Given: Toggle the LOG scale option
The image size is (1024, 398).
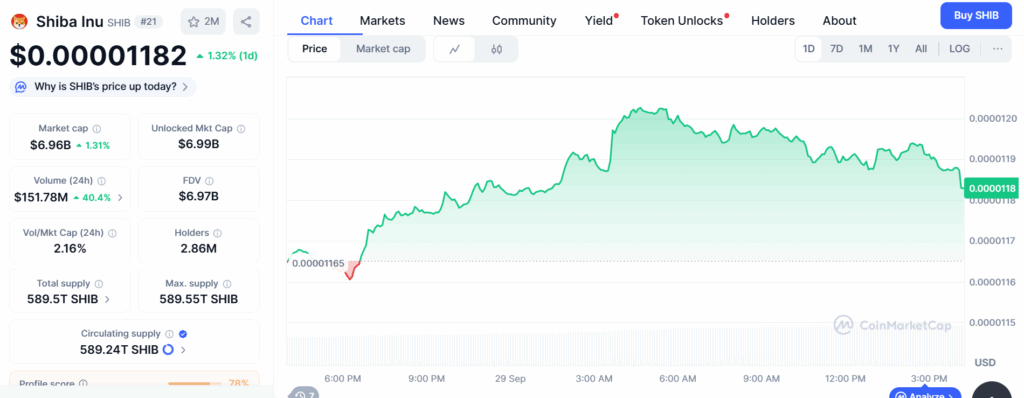Looking at the screenshot, I should click(959, 49).
